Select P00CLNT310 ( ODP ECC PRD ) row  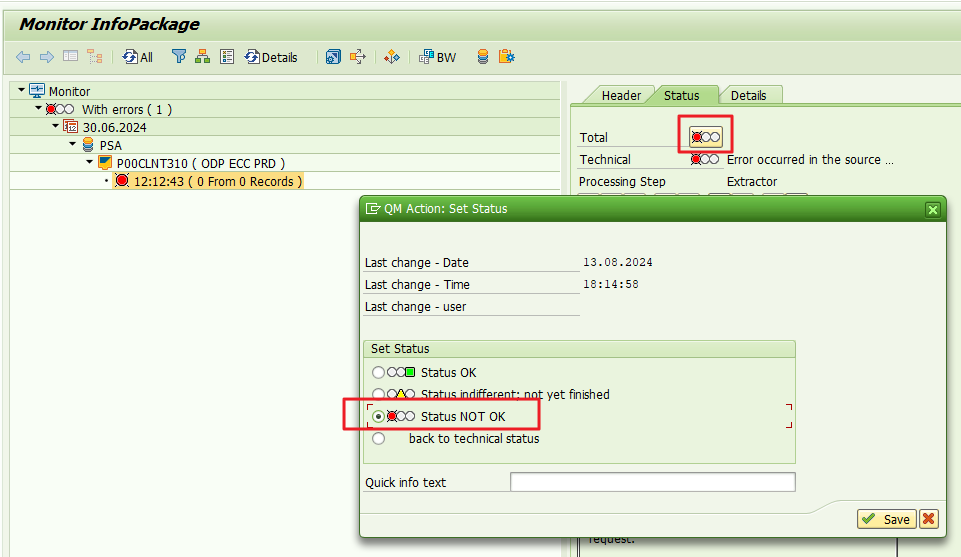pyautogui.click(x=201, y=164)
